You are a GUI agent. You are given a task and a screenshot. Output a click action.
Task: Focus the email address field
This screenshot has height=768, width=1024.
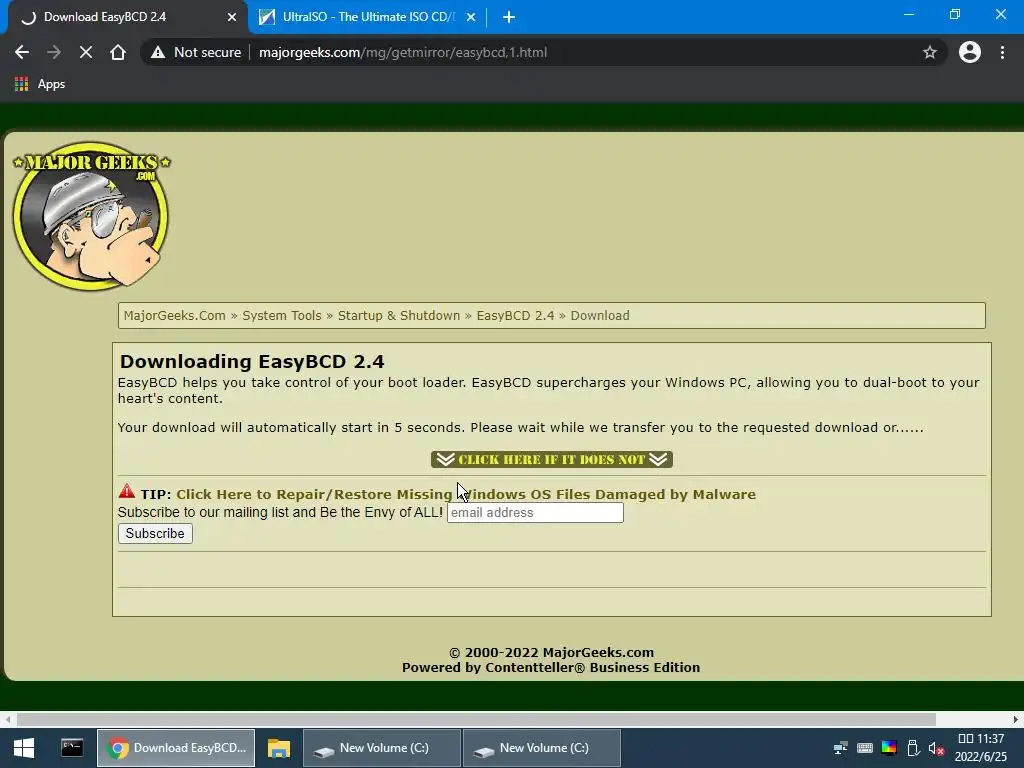coord(535,513)
